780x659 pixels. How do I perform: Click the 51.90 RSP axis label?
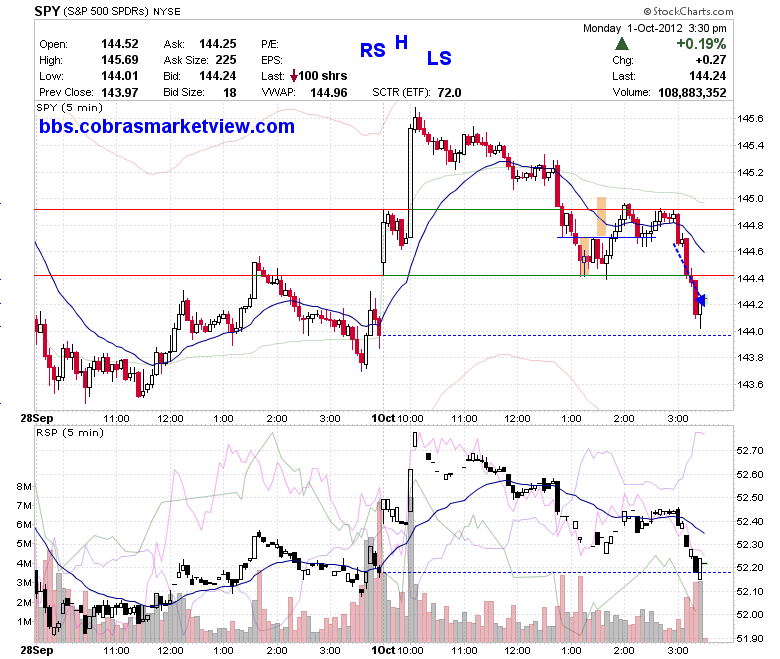pos(750,638)
